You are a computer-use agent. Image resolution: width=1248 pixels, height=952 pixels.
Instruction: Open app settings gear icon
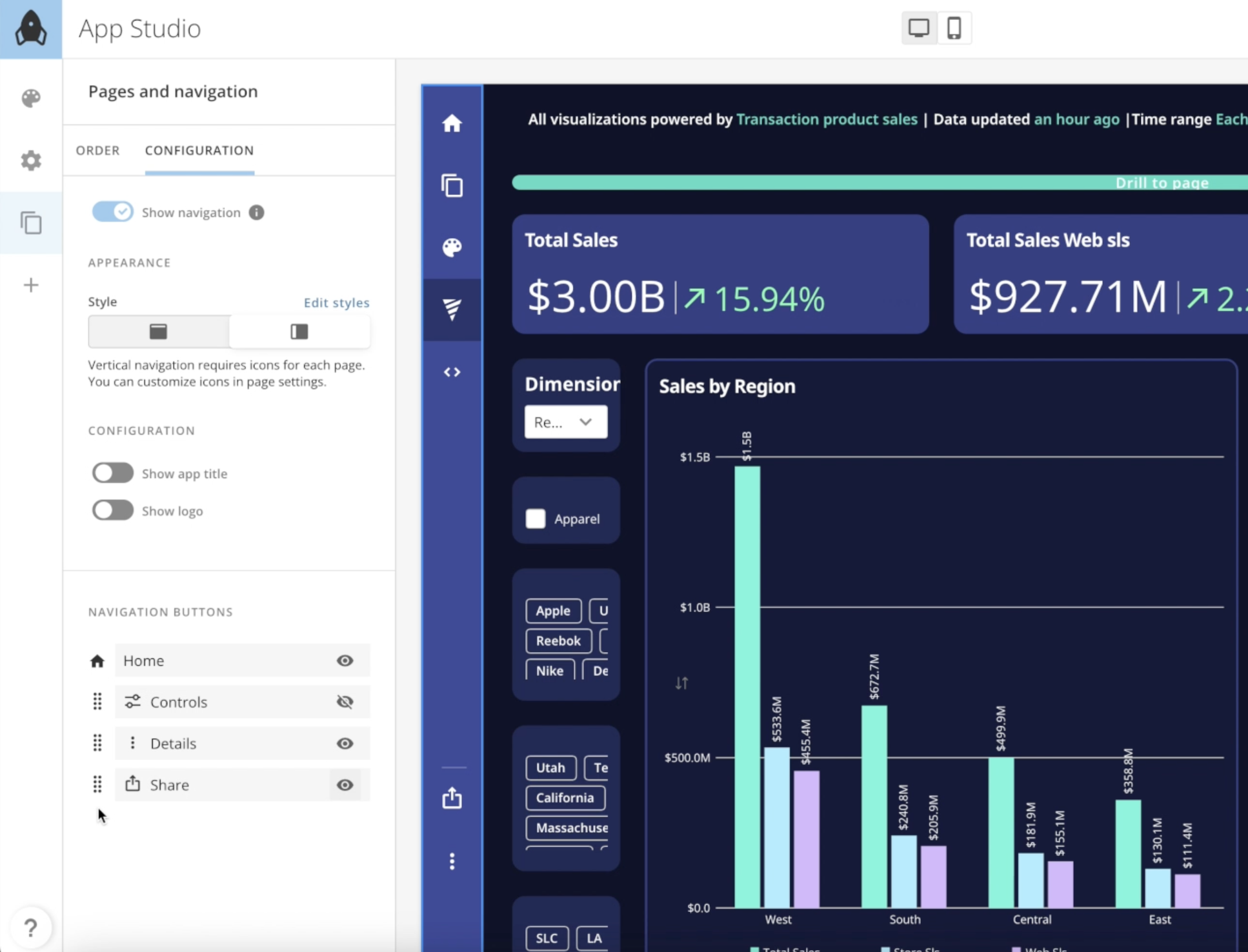31,160
